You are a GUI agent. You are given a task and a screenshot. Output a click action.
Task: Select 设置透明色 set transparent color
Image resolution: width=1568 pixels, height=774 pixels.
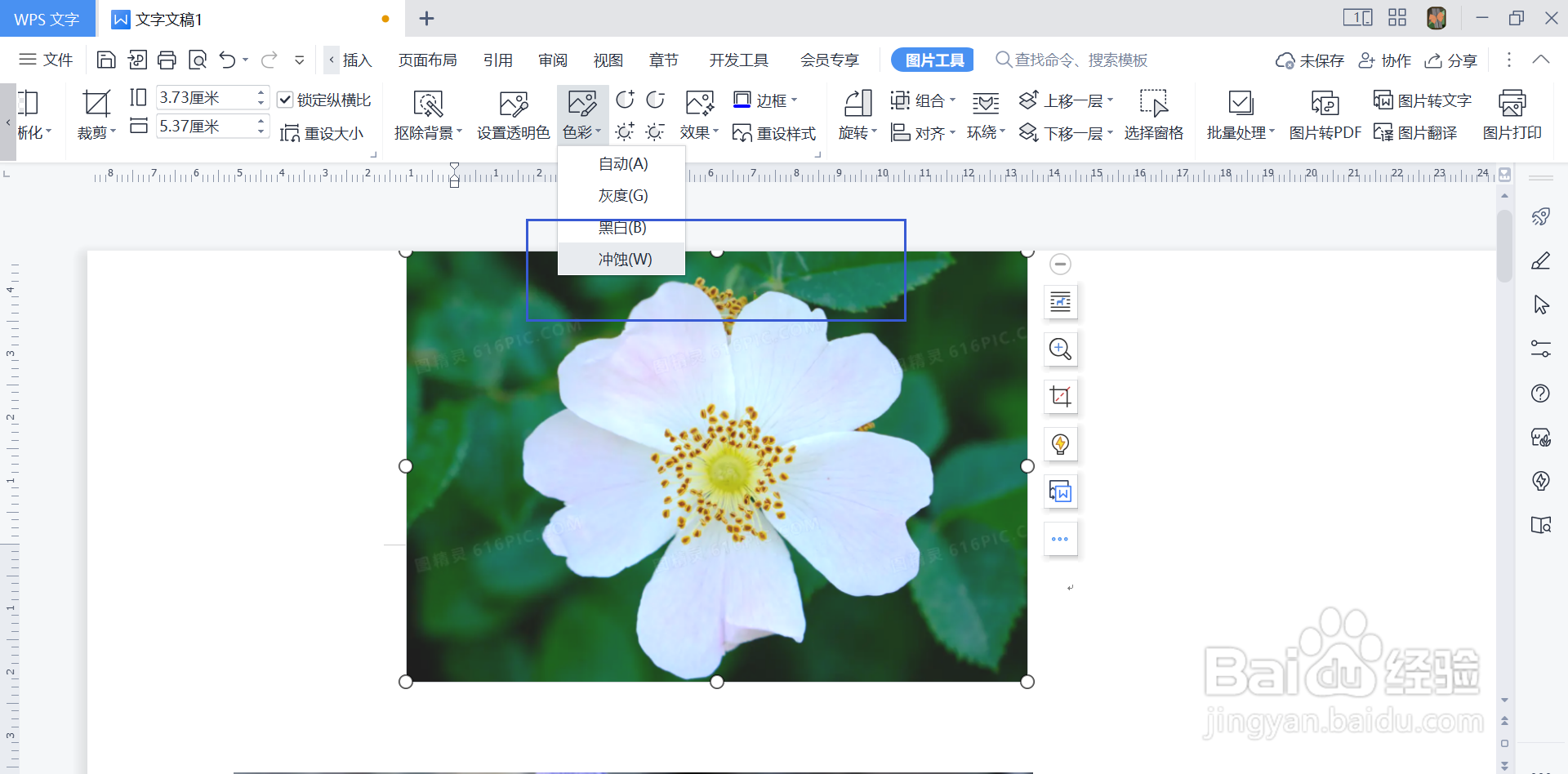(513, 114)
